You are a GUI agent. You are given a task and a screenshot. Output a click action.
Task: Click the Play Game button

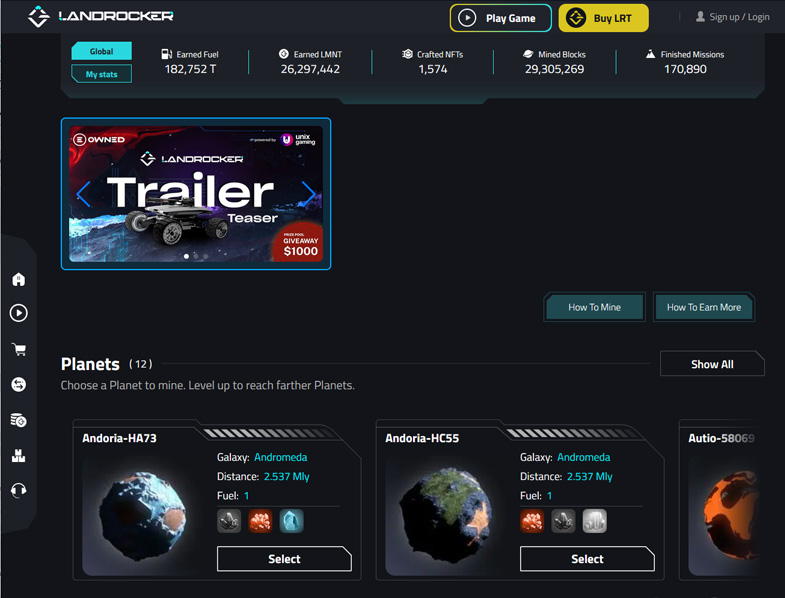click(x=501, y=18)
